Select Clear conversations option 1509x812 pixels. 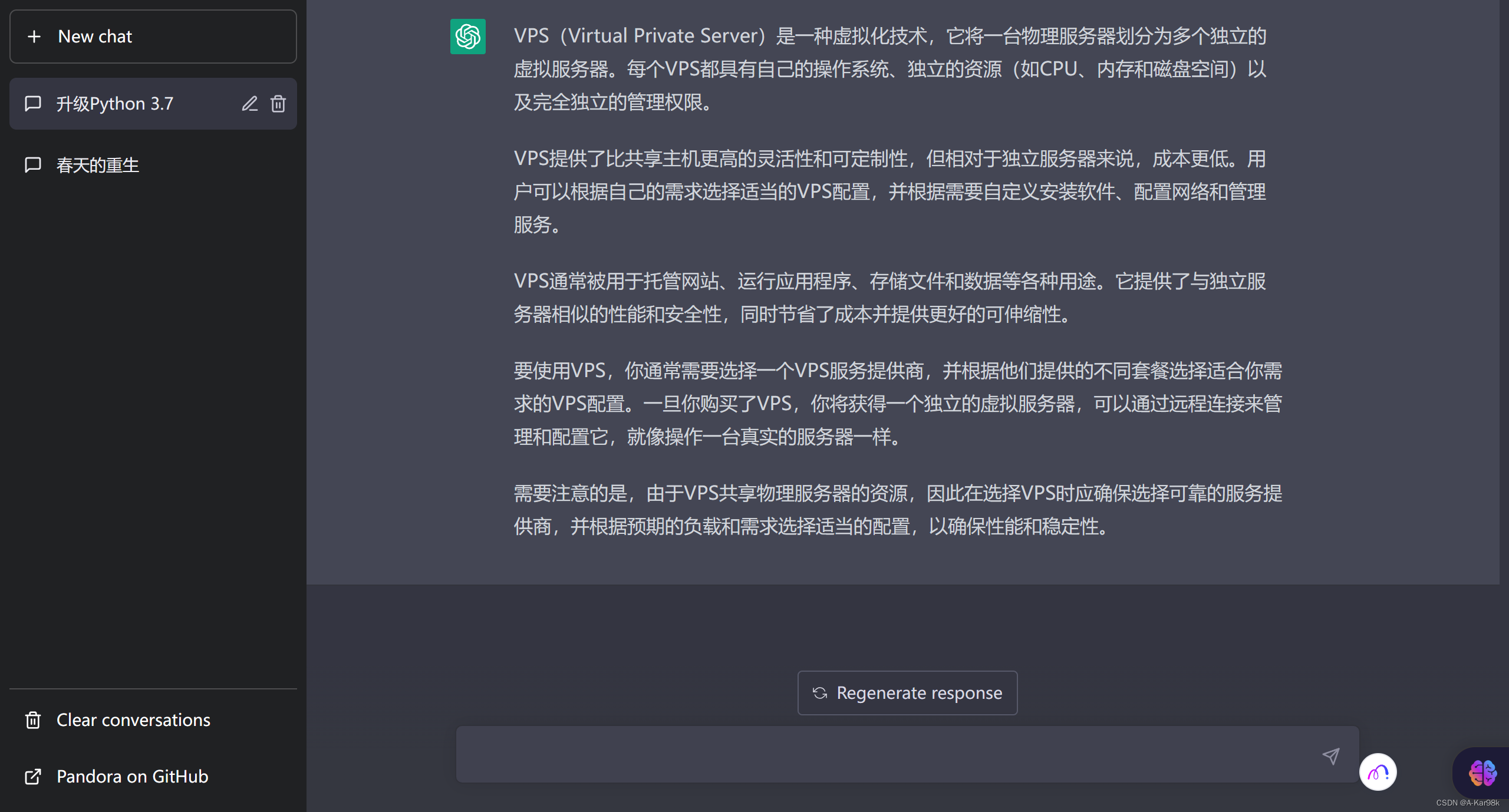point(134,718)
